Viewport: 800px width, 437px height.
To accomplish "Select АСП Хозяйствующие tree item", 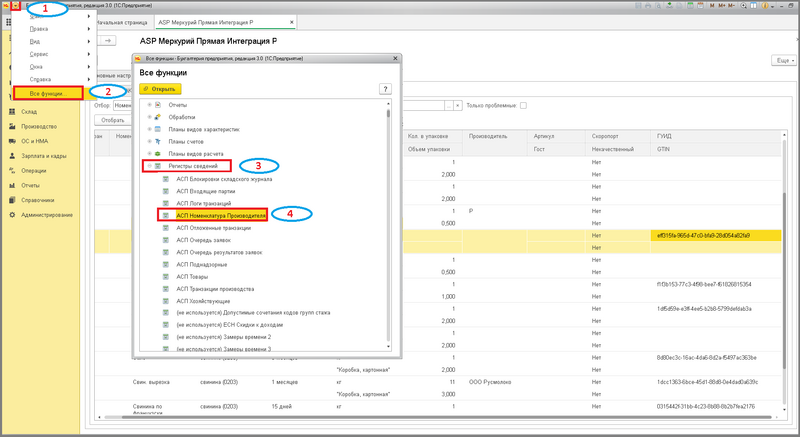I will pos(203,302).
